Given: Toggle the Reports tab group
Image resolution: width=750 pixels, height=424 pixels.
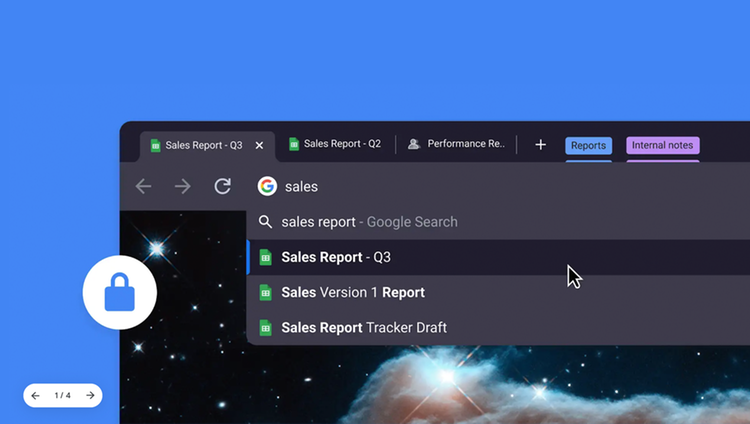Looking at the screenshot, I should (x=588, y=146).
